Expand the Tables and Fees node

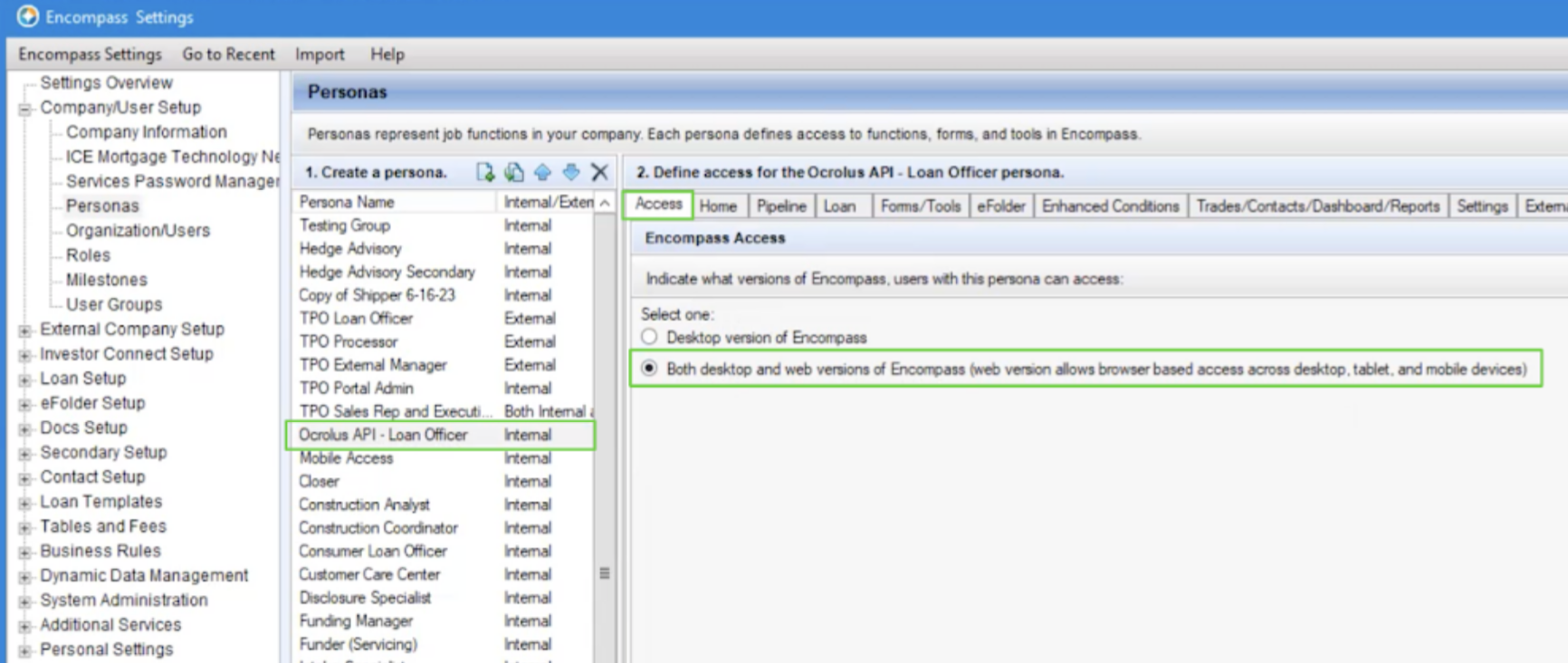25,527
